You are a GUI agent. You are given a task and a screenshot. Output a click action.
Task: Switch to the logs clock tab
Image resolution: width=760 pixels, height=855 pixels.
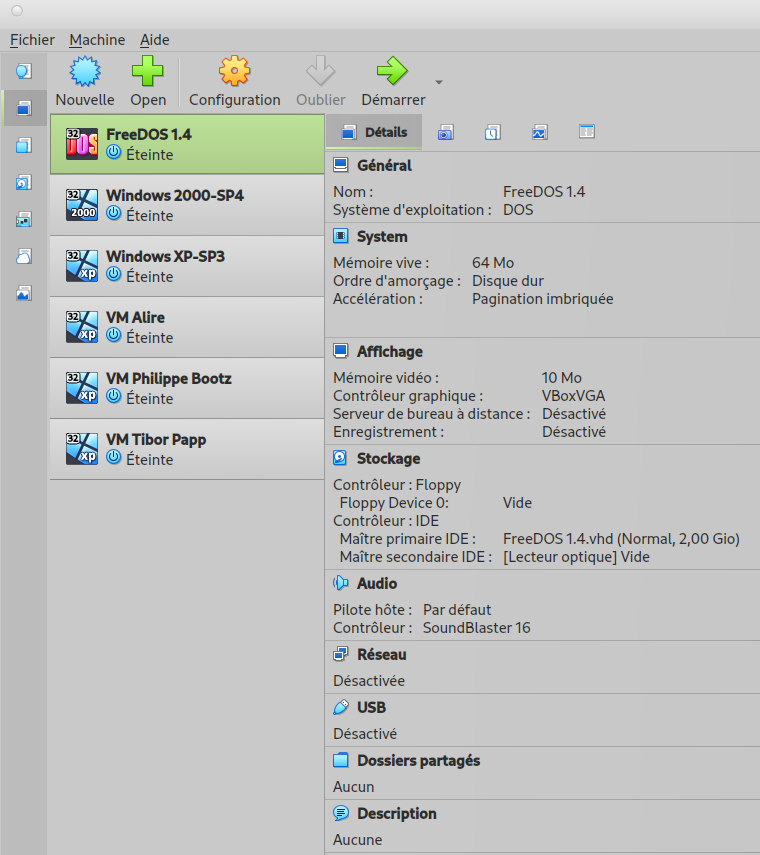point(493,132)
